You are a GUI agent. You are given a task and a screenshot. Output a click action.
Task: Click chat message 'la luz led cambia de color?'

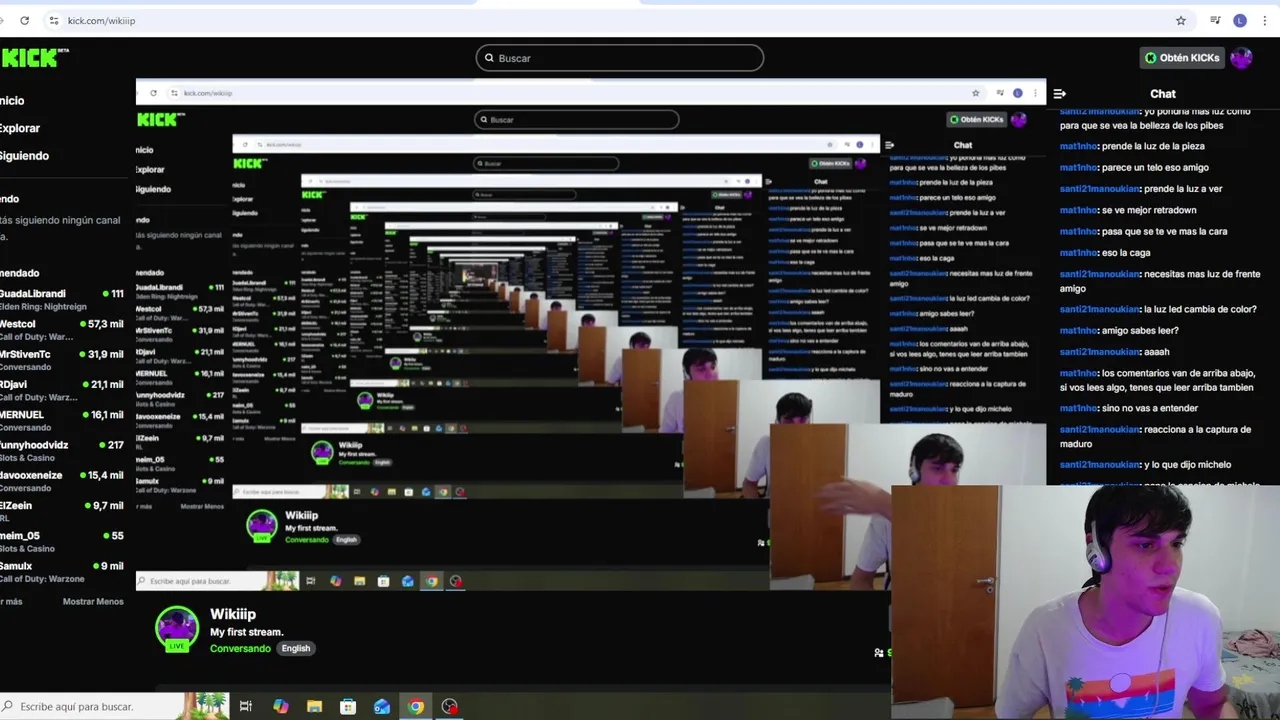click(x=1200, y=309)
